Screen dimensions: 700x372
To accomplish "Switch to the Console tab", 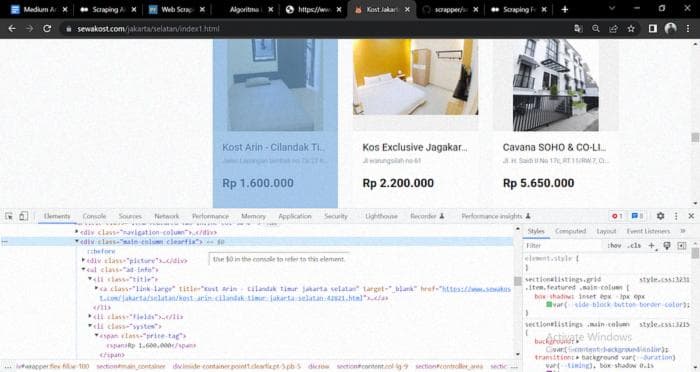I will pyautogui.click(x=94, y=216).
